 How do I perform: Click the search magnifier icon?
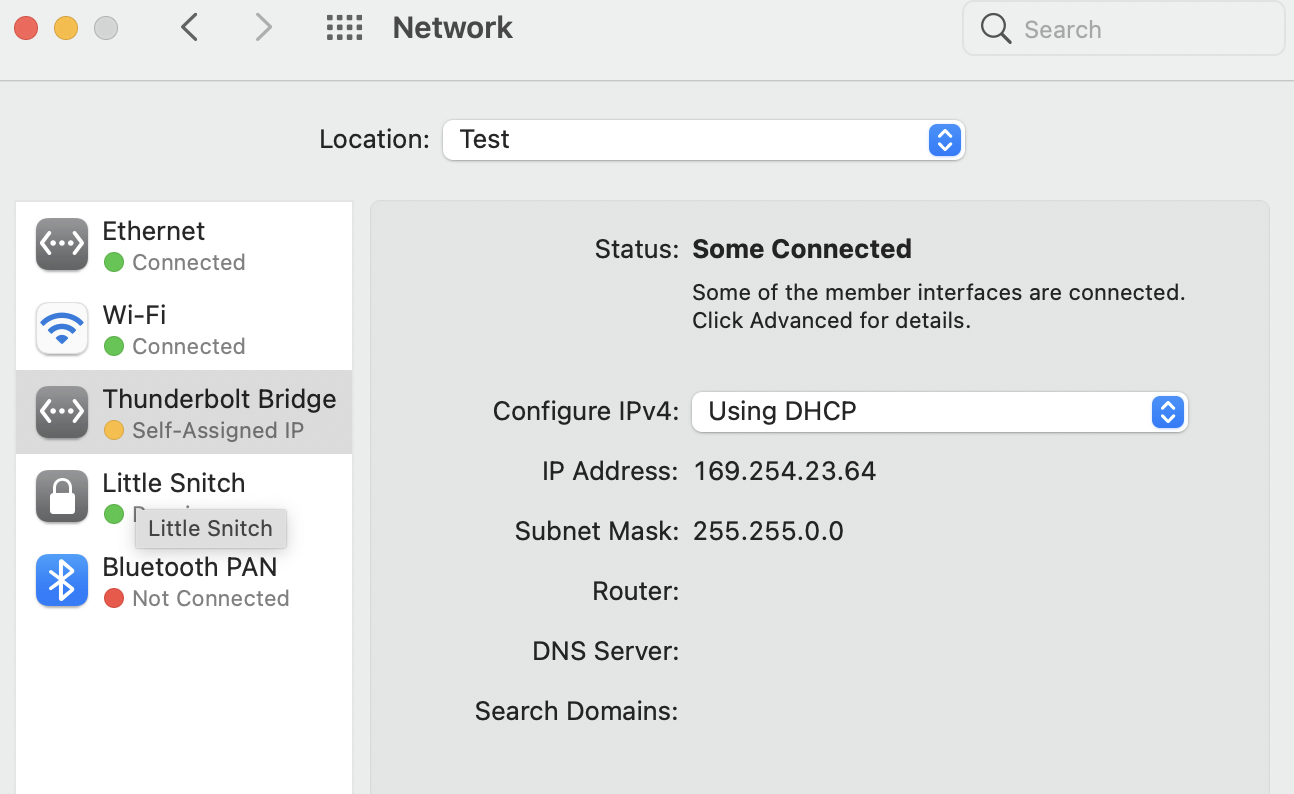point(995,29)
